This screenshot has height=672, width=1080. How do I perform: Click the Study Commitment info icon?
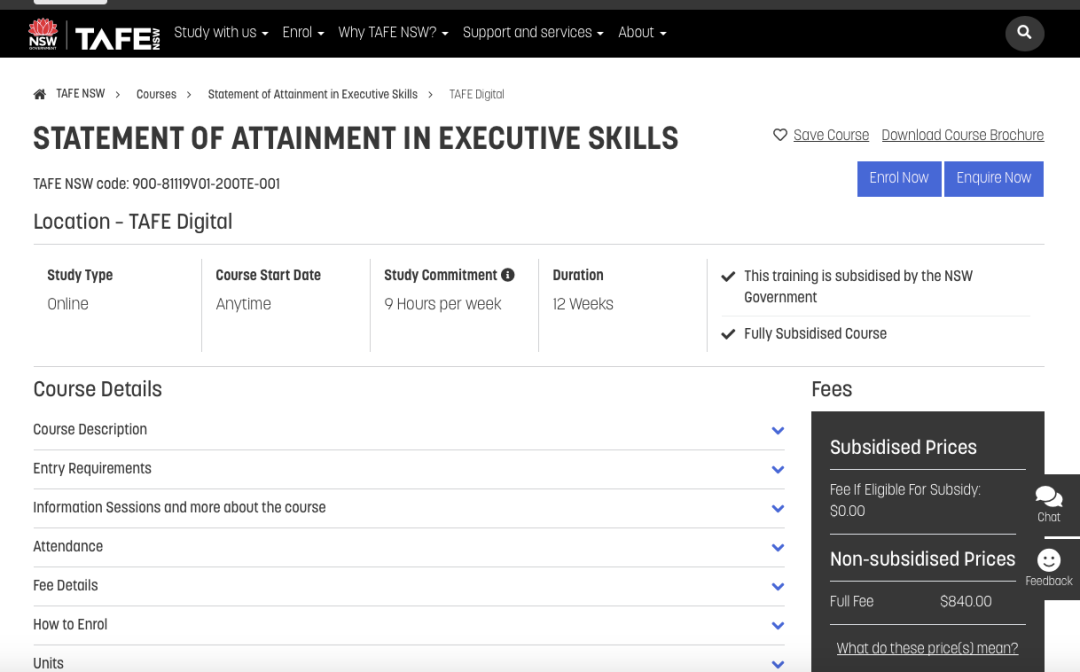(x=508, y=275)
